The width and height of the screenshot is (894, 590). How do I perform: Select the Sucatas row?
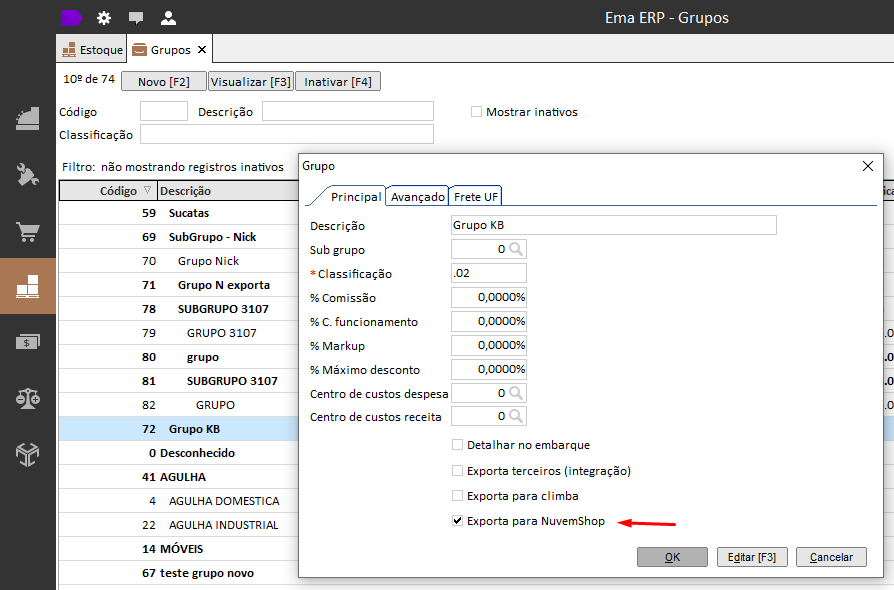[179, 213]
